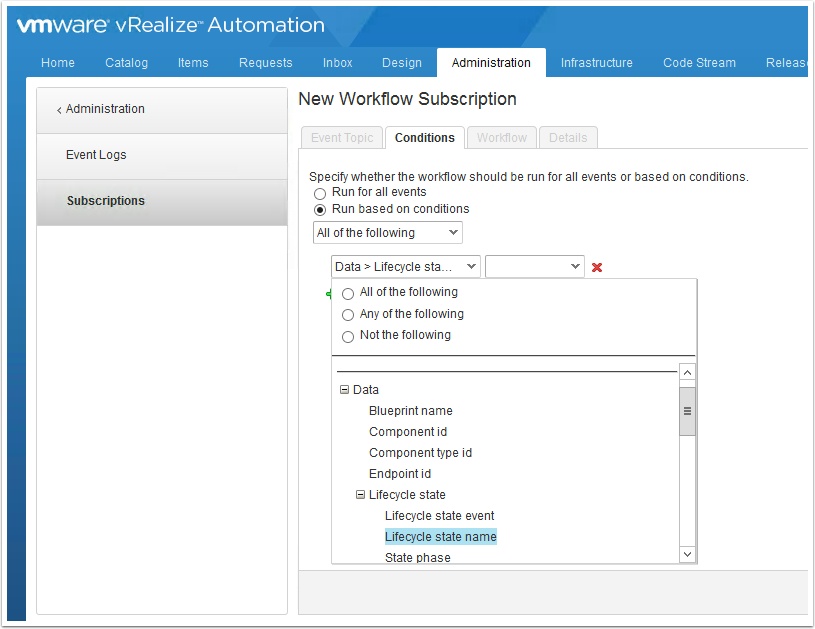Image resolution: width=815 pixels, height=629 pixels.
Task: Go to the Home tab
Action: pyautogui.click(x=58, y=63)
